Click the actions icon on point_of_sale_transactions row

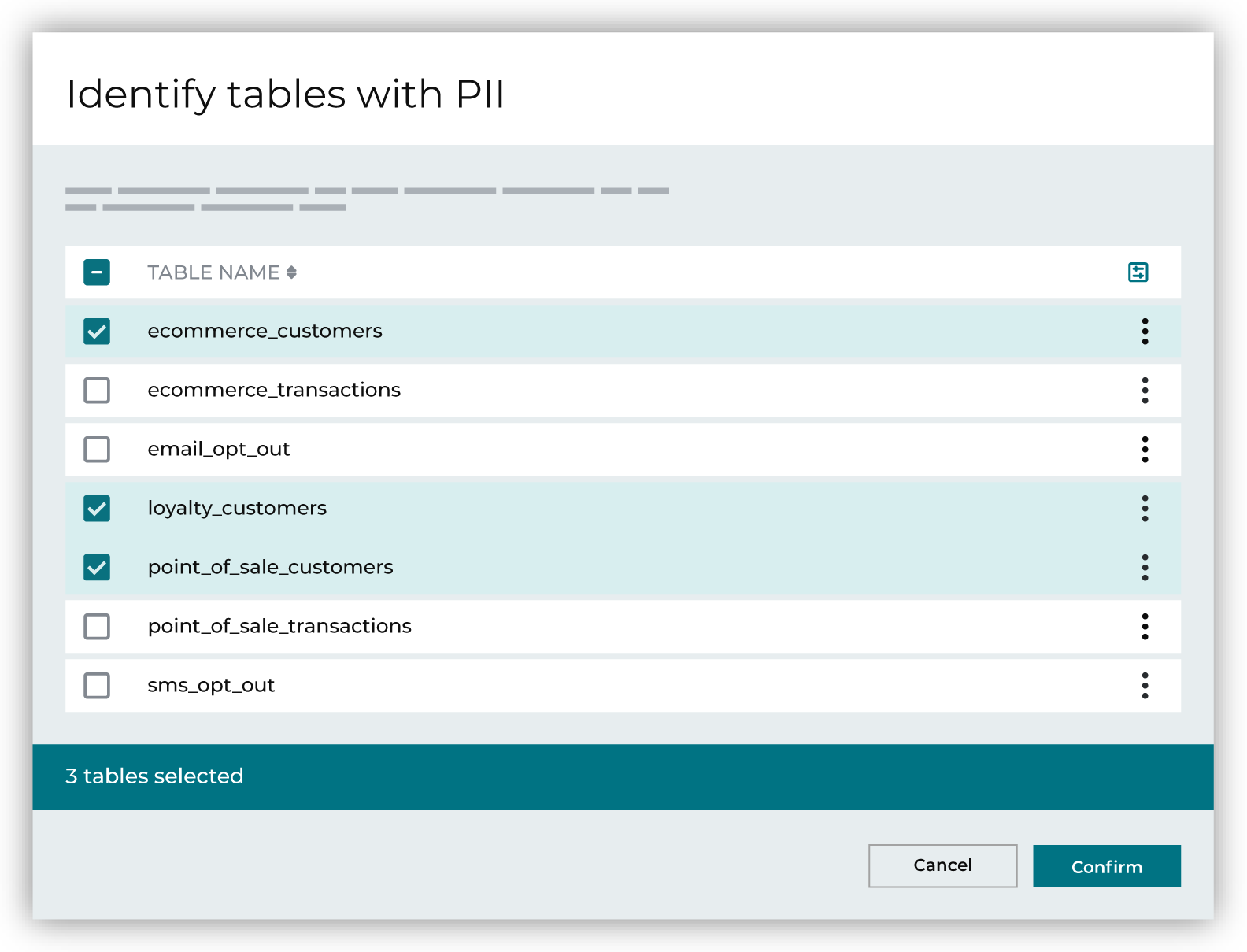[x=1145, y=626]
